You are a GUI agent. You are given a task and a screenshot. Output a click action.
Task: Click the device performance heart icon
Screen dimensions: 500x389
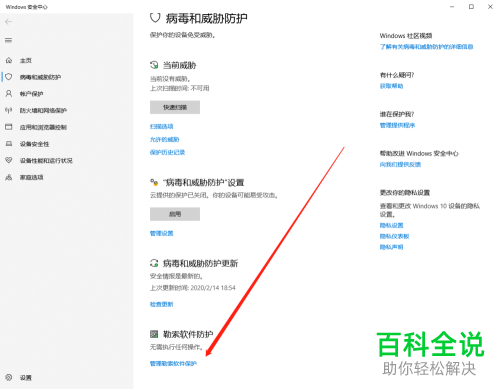pyautogui.click(x=9, y=160)
